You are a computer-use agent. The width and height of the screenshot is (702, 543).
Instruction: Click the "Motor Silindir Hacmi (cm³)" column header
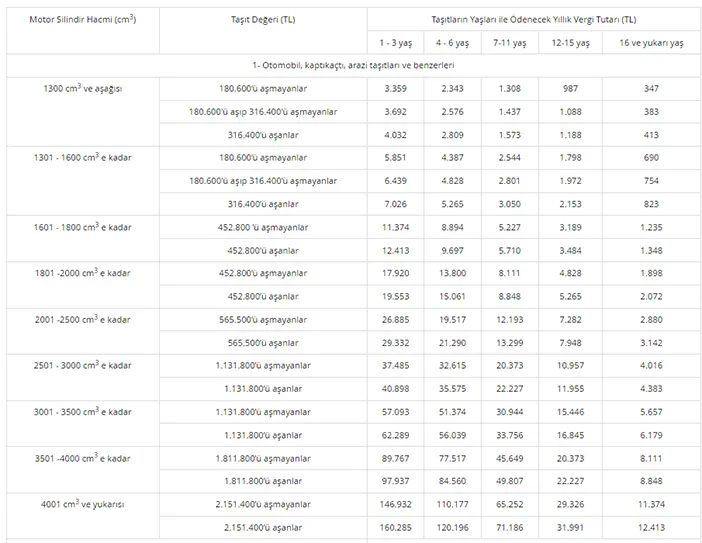tap(83, 20)
